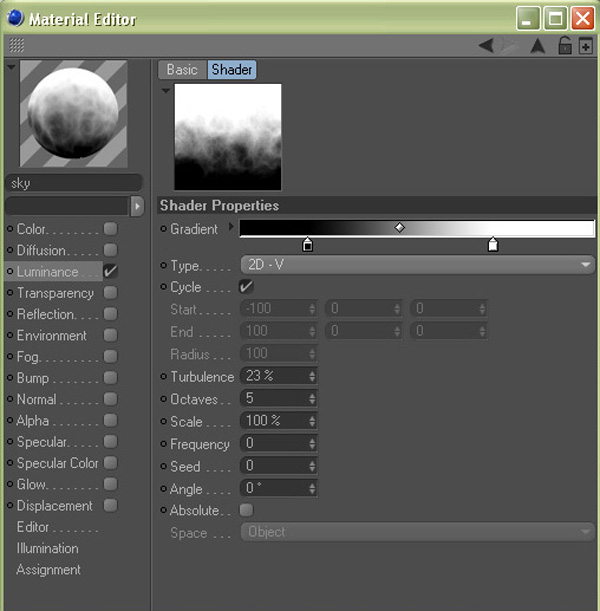Image resolution: width=600 pixels, height=611 pixels.
Task: Select the left black gradient knot
Action: pyautogui.click(x=307, y=244)
